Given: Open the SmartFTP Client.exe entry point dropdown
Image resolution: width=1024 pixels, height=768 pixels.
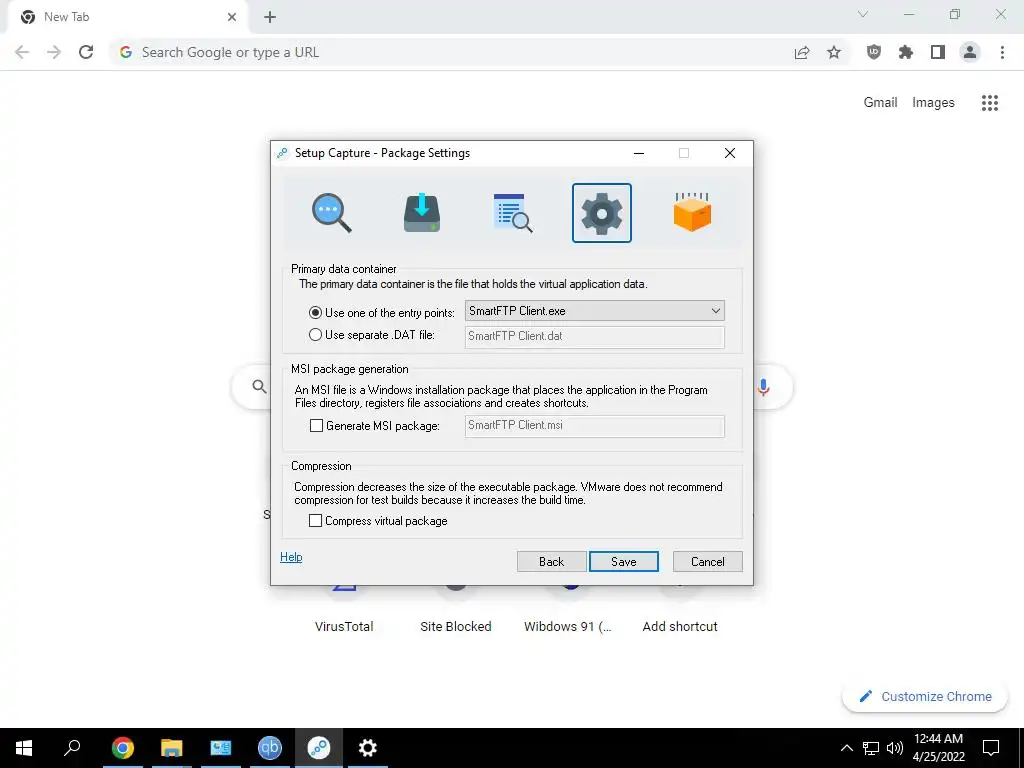Looking at the screenshot, I should [x=594, y=311].
